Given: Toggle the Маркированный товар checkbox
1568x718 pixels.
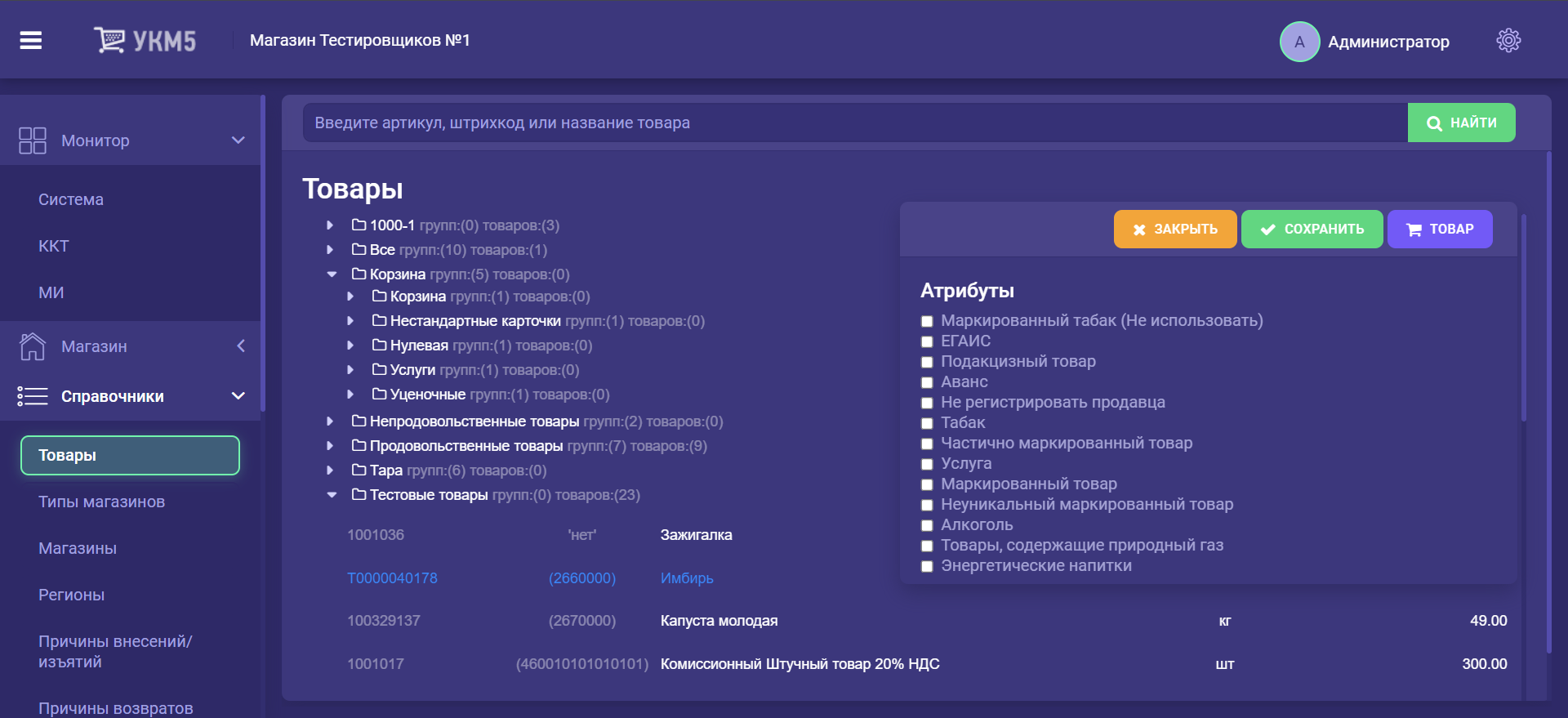Looking at the screenshot, I should 927,484.
